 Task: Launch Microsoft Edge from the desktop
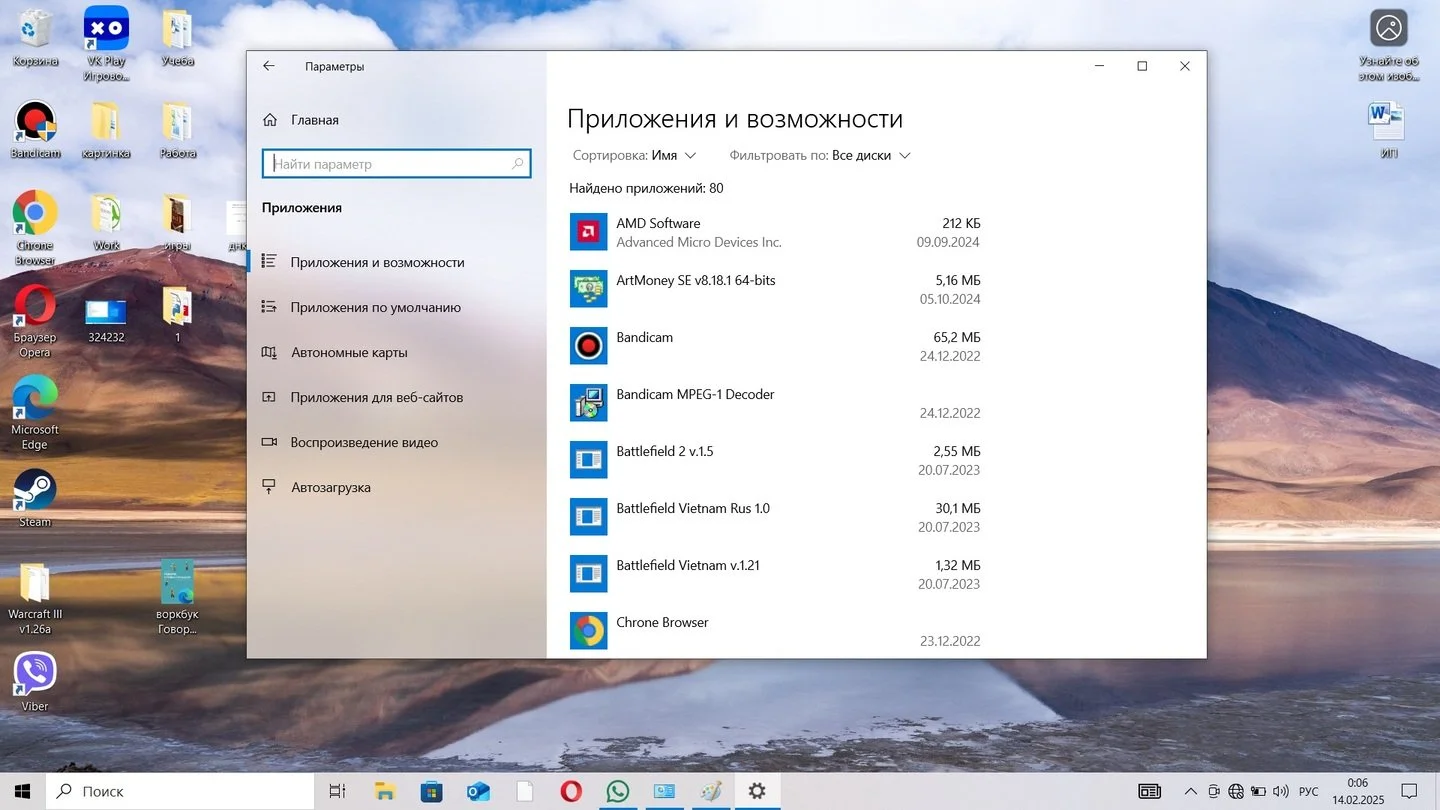[x=35, y=413]
